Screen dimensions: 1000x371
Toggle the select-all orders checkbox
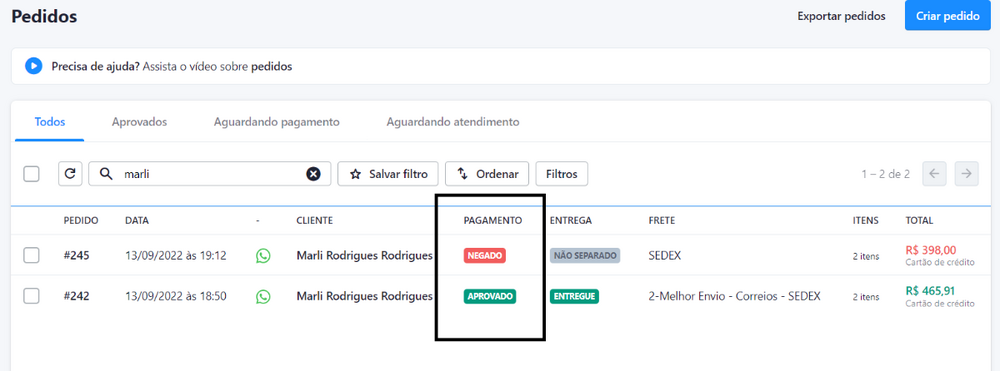pyautogui.click(x=31, y=173)
